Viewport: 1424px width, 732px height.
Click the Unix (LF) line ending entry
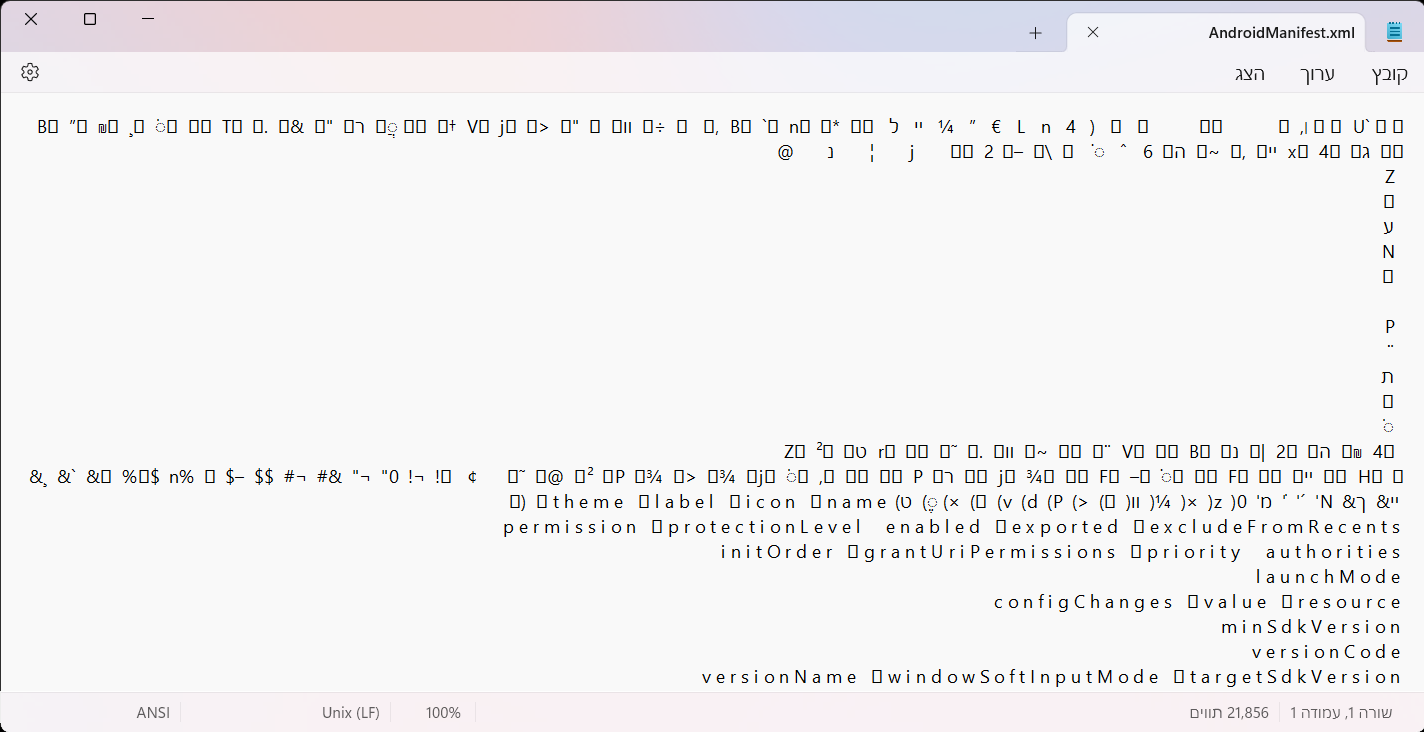coord(351,713)
